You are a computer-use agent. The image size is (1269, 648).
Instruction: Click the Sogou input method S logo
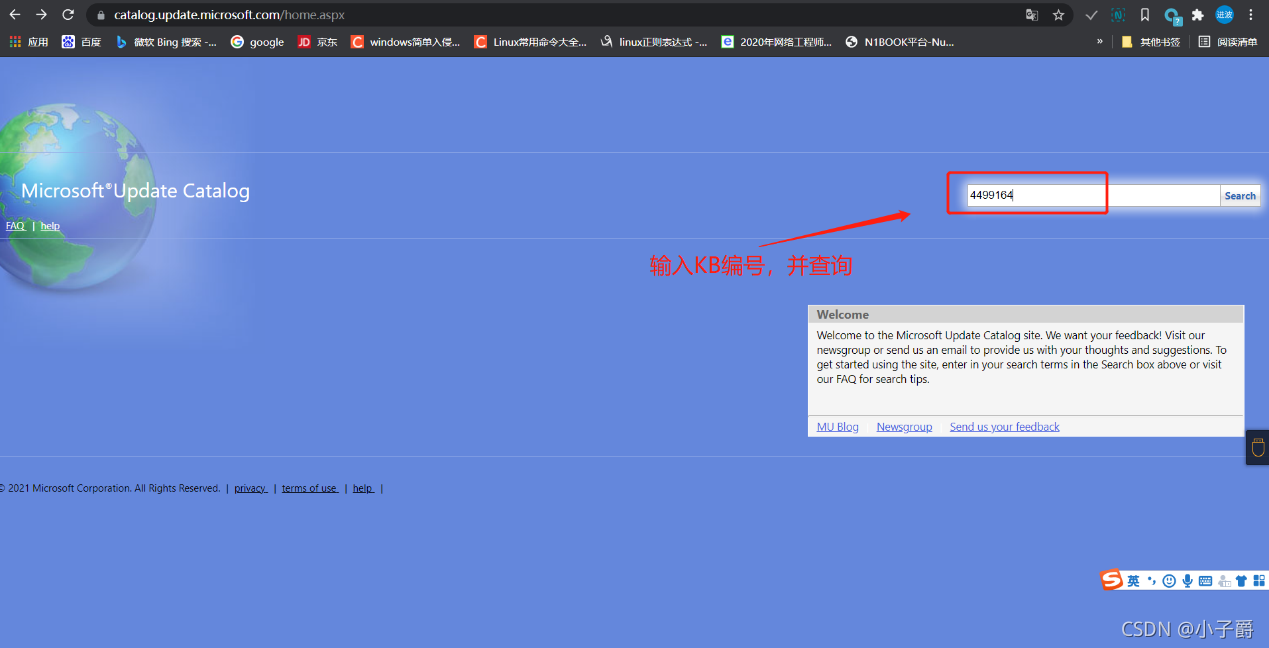(x=1111, y=580)
